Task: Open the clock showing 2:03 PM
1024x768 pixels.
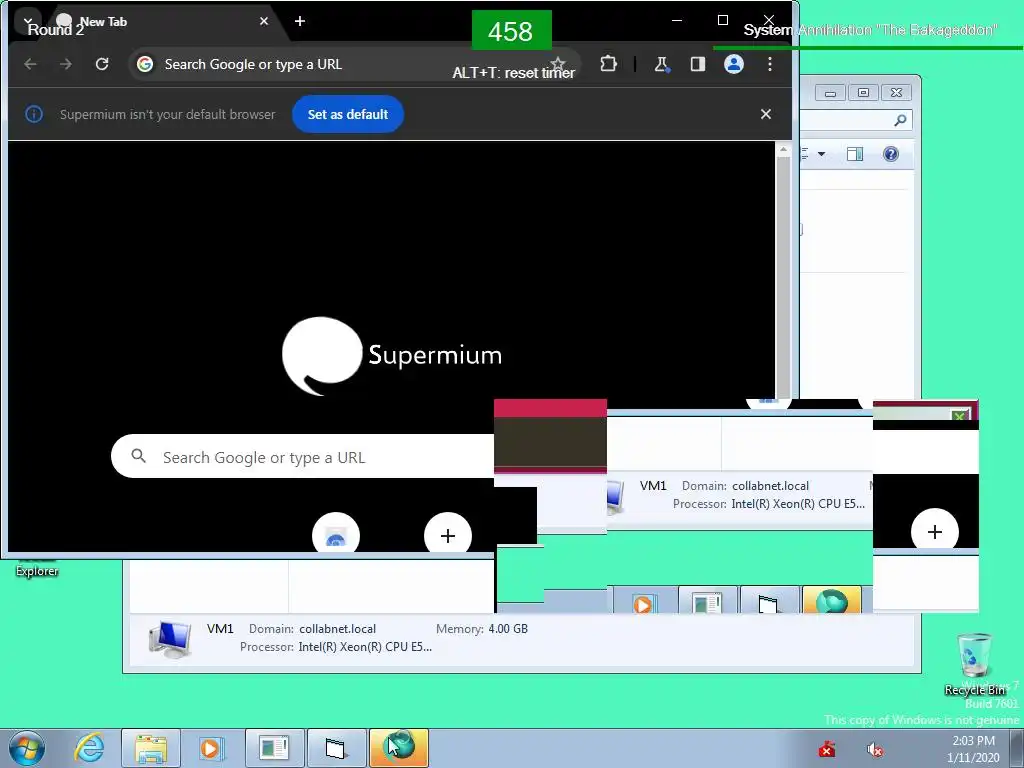Action: click(x=973, y=748)
